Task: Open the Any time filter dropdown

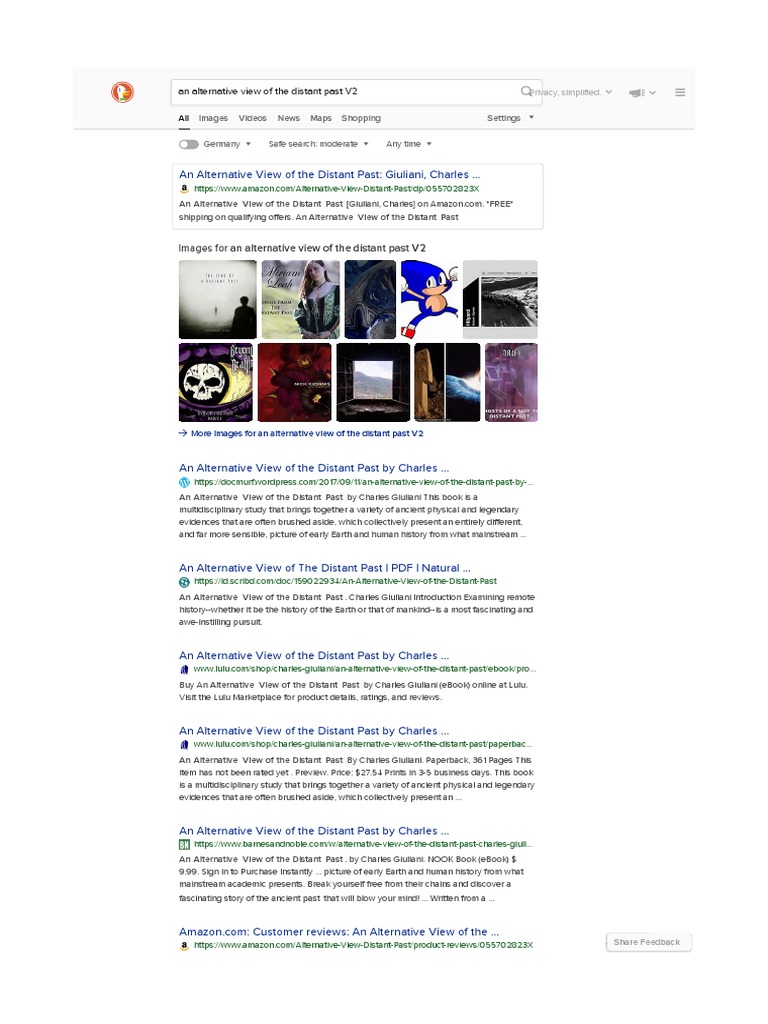Action: 409,144
